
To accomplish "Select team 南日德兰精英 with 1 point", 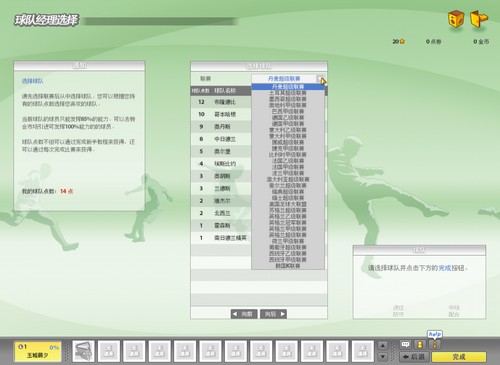I will [221, 238].
